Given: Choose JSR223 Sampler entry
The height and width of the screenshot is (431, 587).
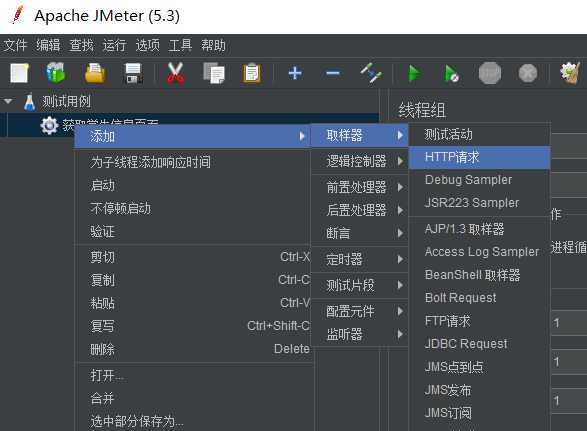Looking at the screenshot, I should [480, 203].
